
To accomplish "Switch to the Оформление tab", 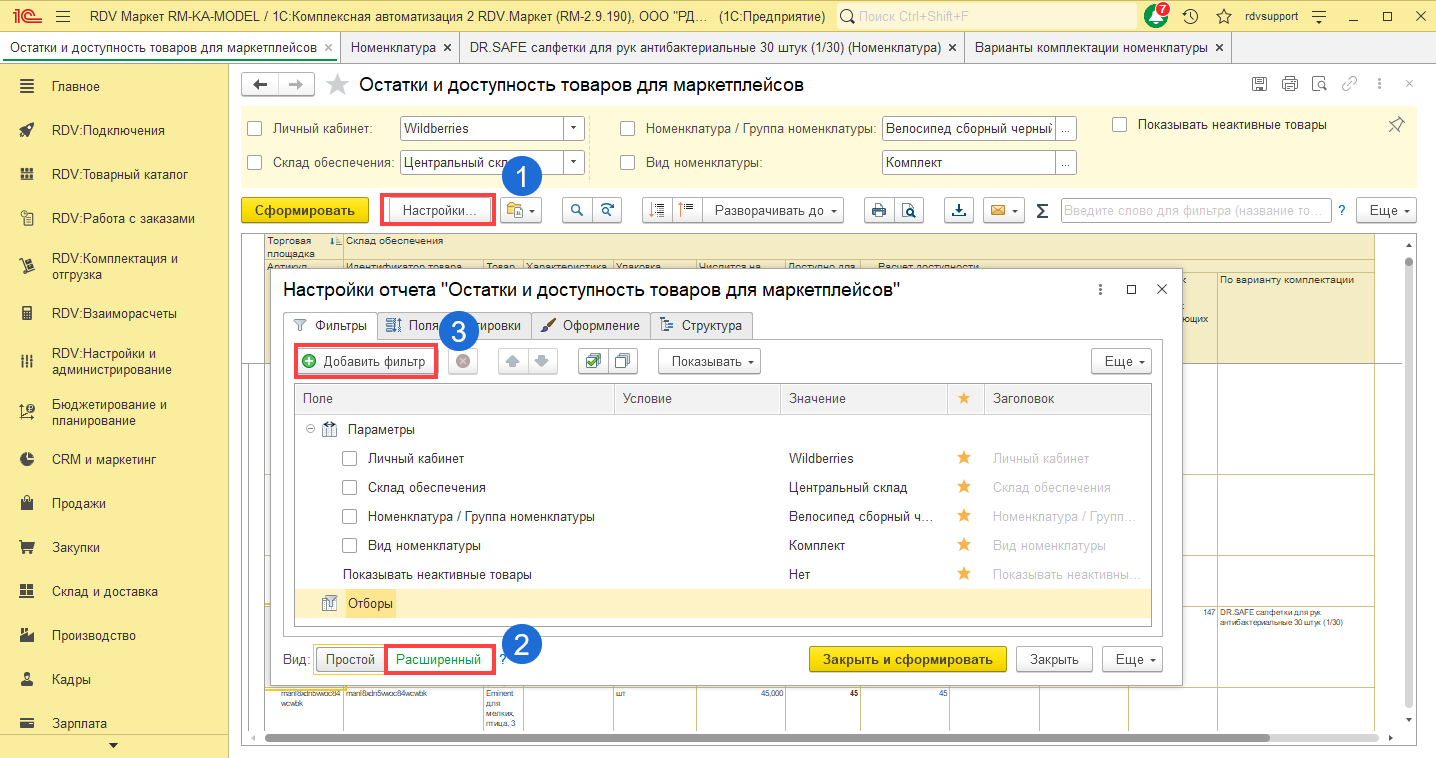I will [591, 325].
